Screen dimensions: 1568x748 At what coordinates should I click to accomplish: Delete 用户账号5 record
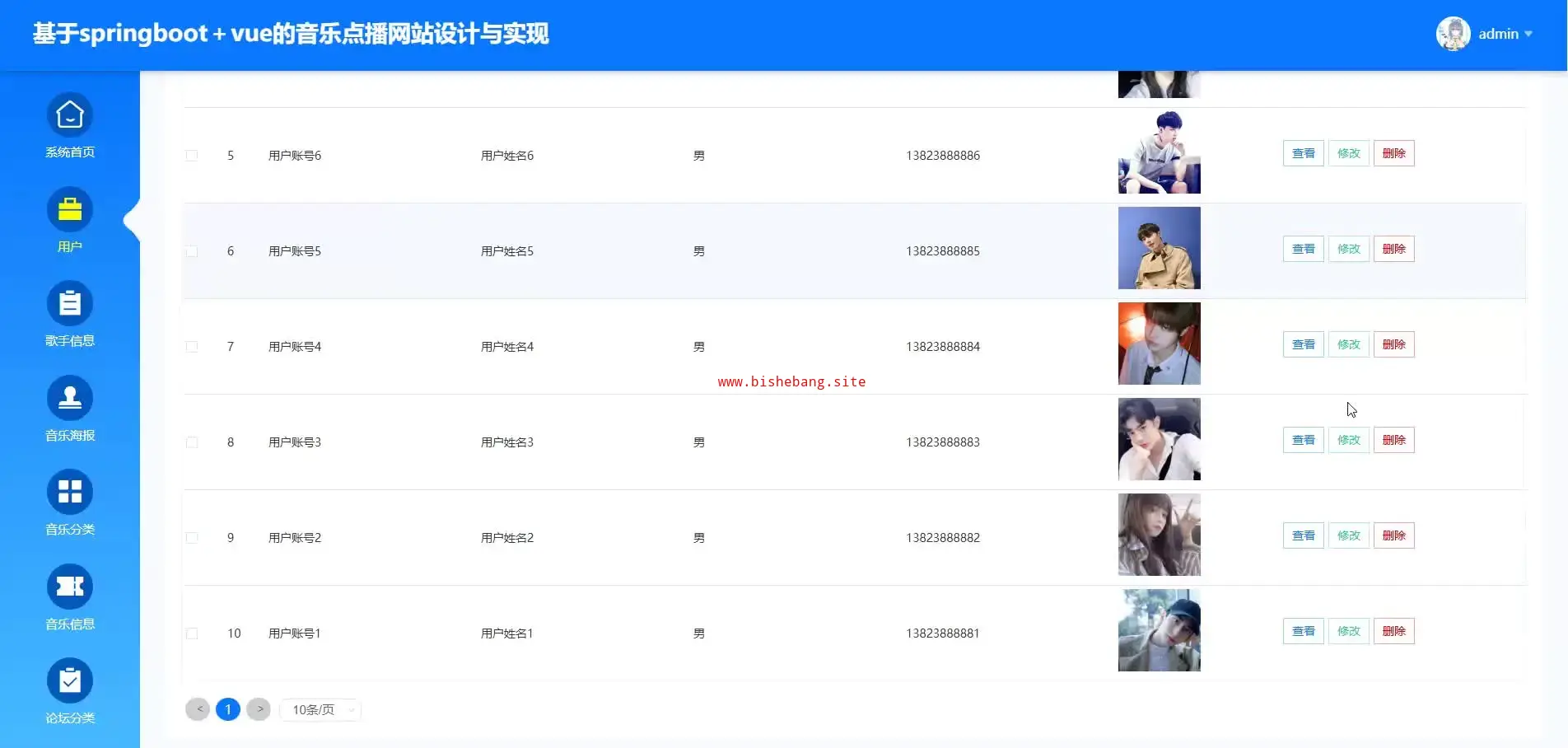1394,249
